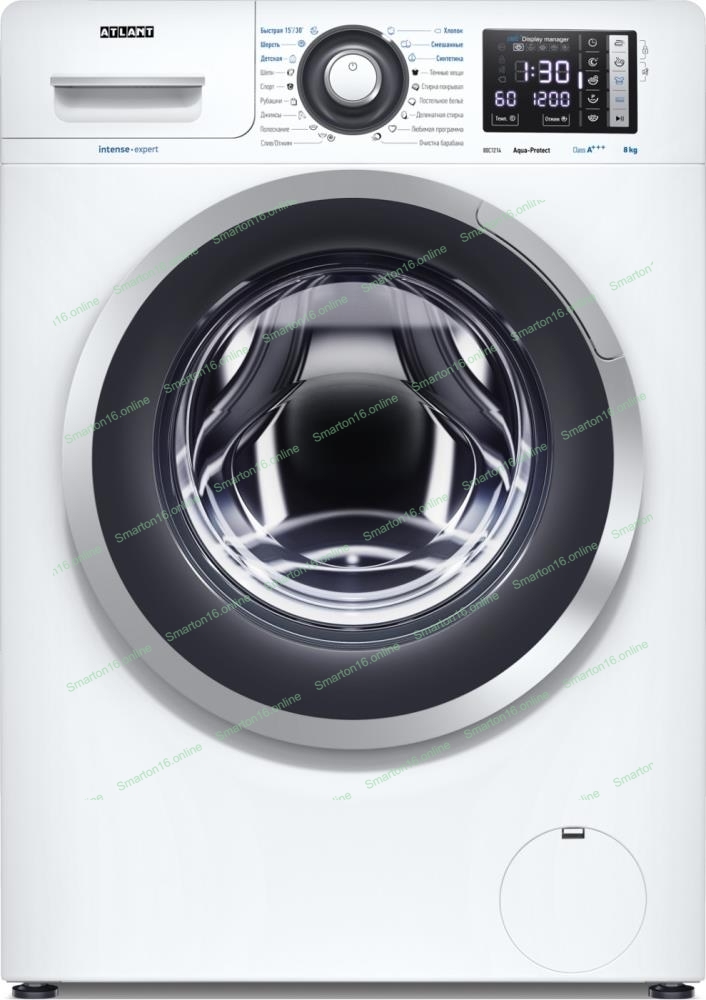Tap the iron easy-ironing icon button
The width and height of the screenshot is (706, 1000).
(x=620, y=43)
